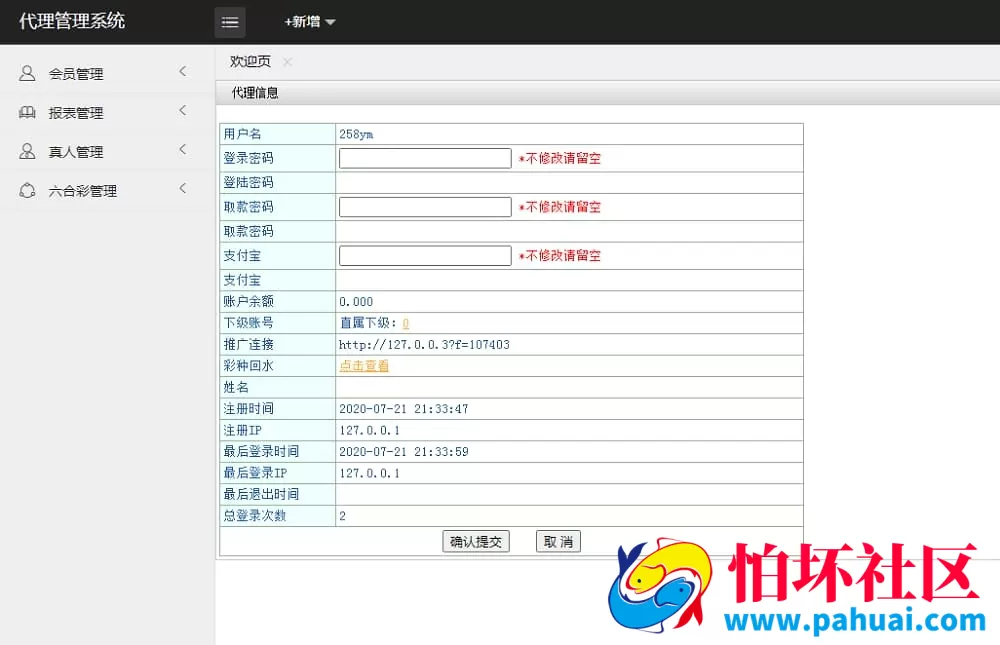Click the 取消 cancel button
1000x645 pixels.
click(557, 541)
